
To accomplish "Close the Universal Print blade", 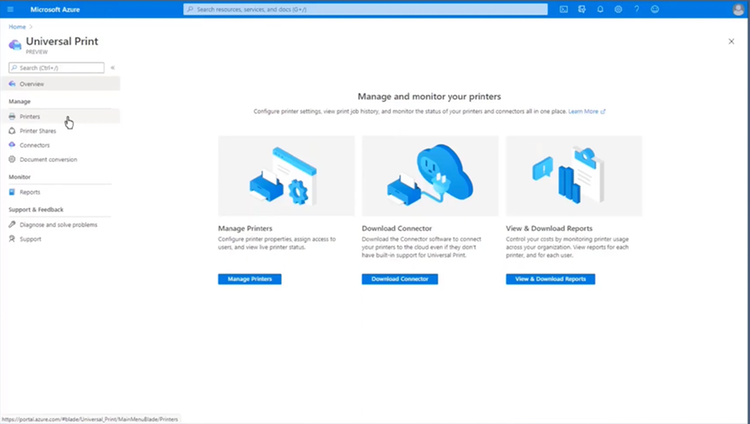I will click(731, 42).
